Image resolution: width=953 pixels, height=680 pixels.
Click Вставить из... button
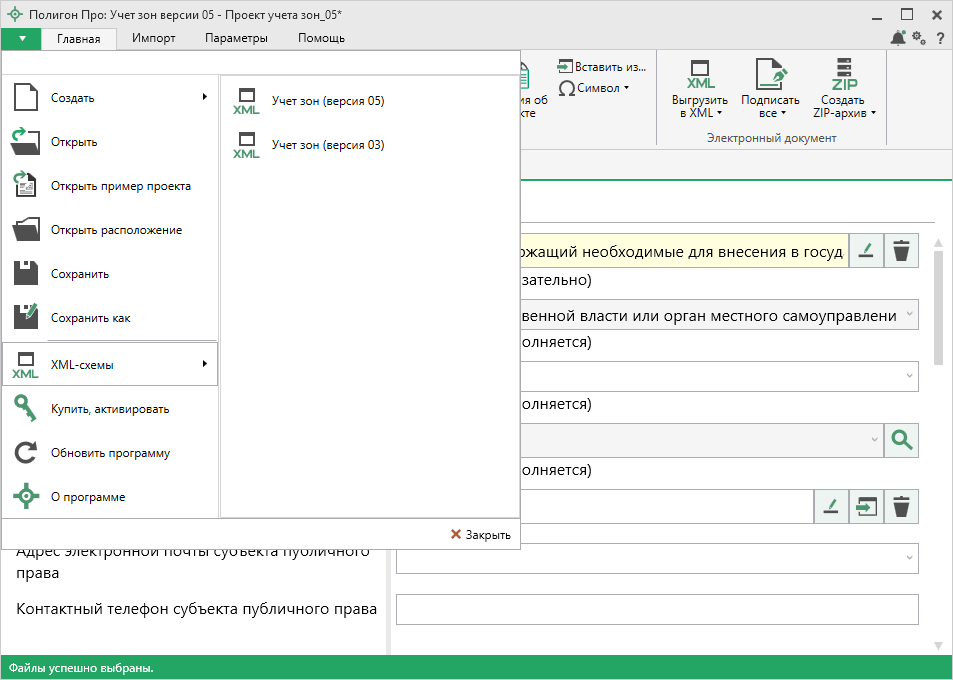[602, 67]
